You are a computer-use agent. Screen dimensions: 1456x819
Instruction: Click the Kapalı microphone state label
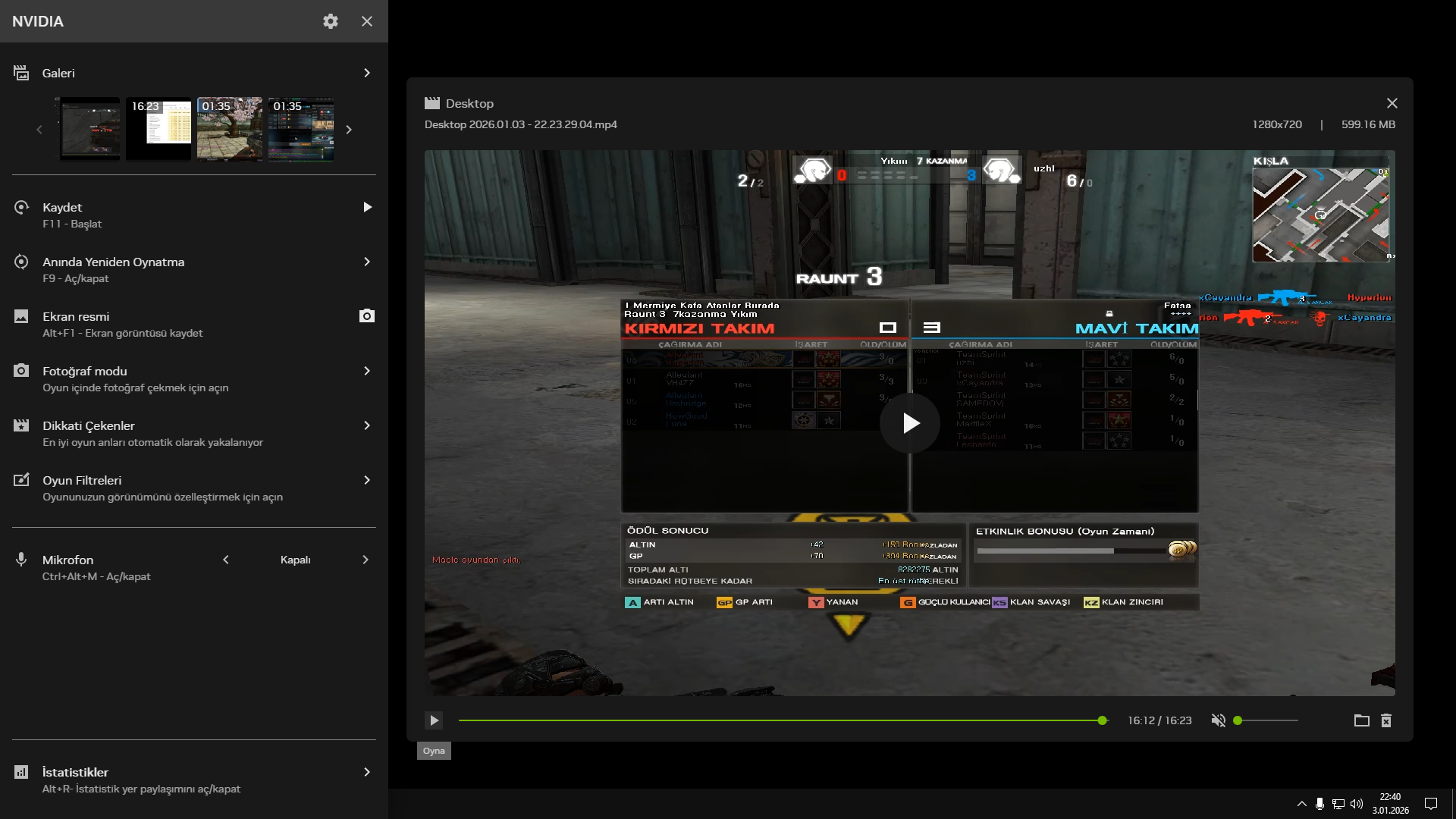pos(296,560)
